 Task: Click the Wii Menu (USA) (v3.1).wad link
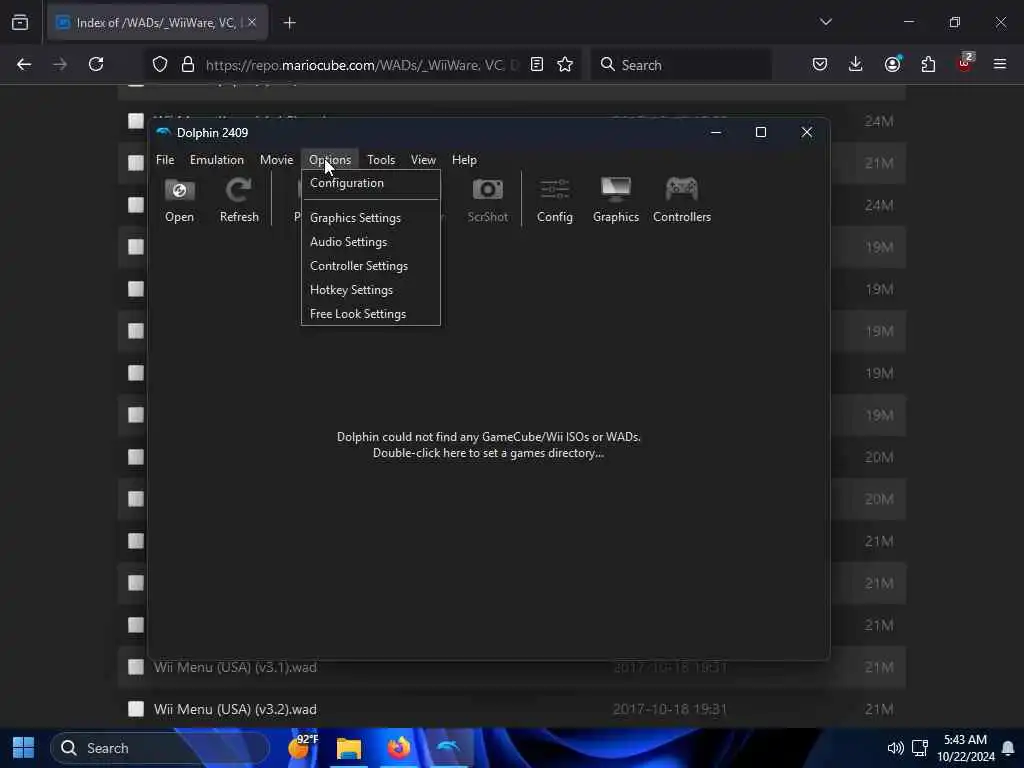tap(235, 667)
